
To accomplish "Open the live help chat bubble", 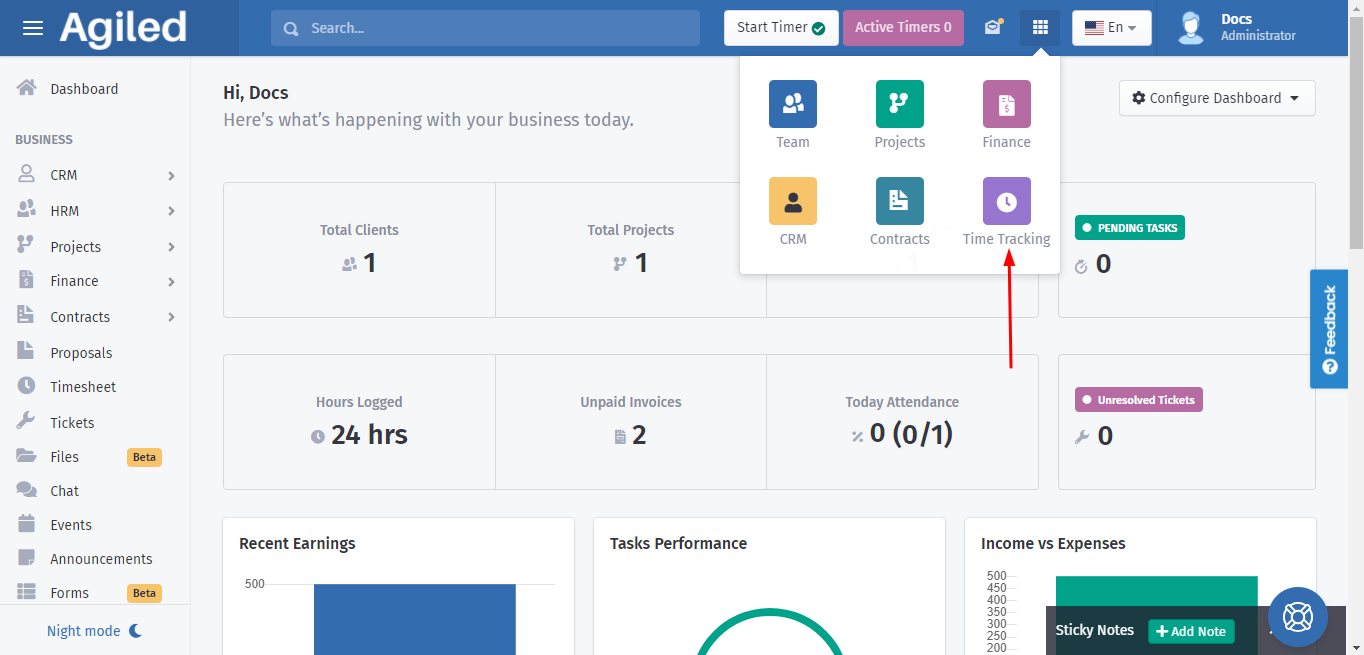I will [x=1297, y=617].
